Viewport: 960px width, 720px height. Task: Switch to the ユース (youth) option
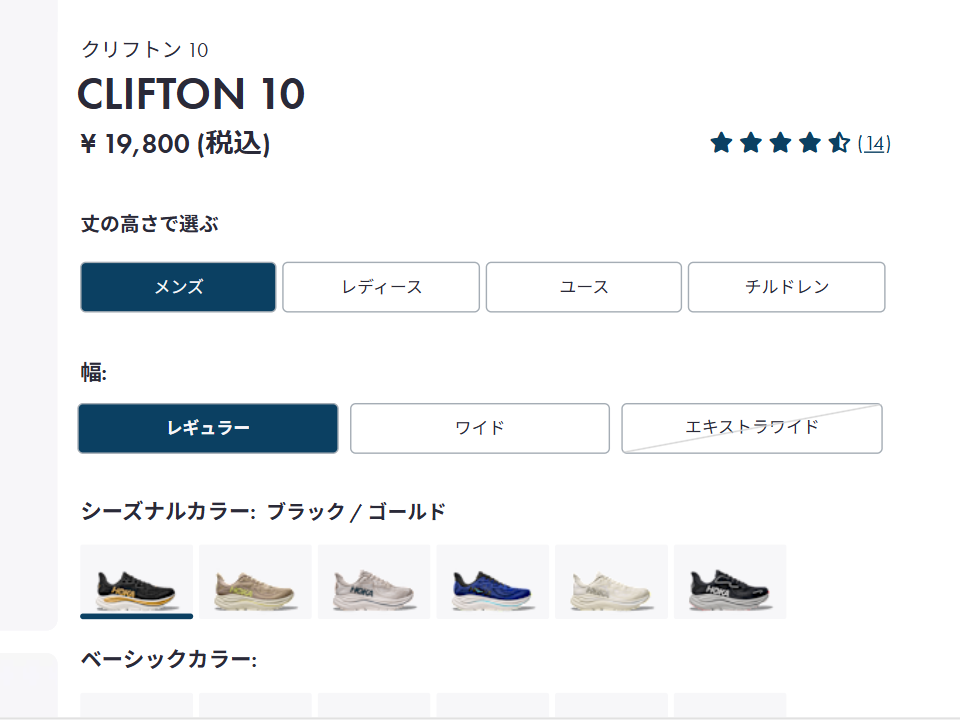584,287
